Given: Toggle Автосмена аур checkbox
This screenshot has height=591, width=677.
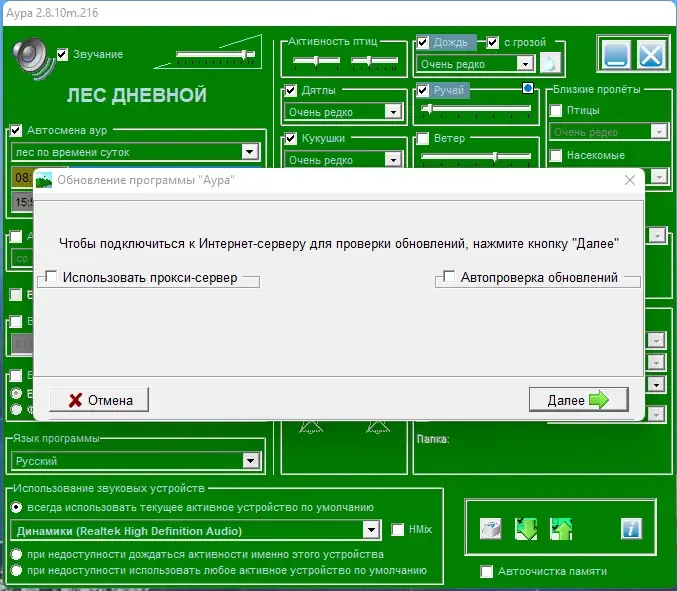Looking at the screenshot, I should (16, 130).
